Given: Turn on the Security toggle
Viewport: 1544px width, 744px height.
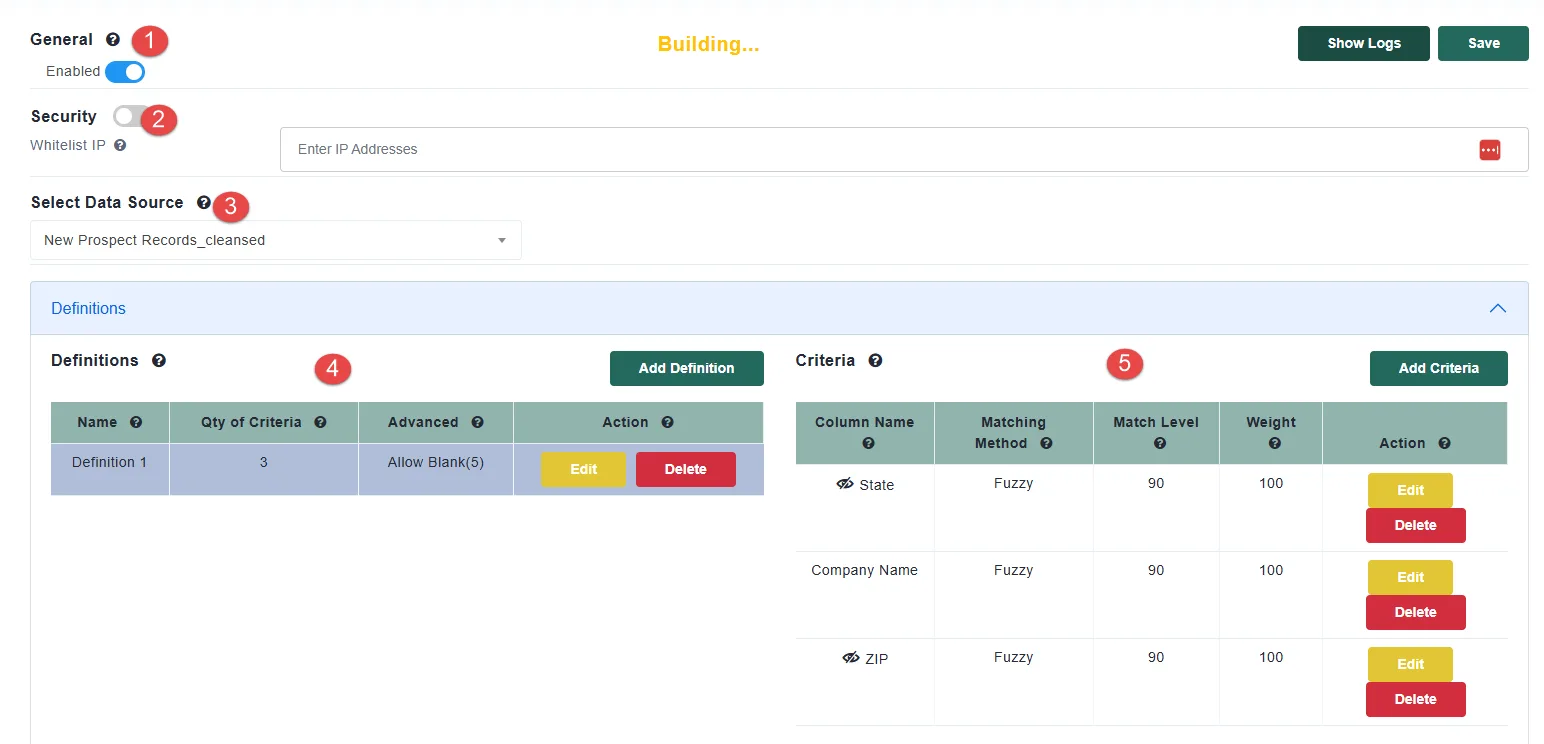Looking at the screenshot, I should coord(128,116).
